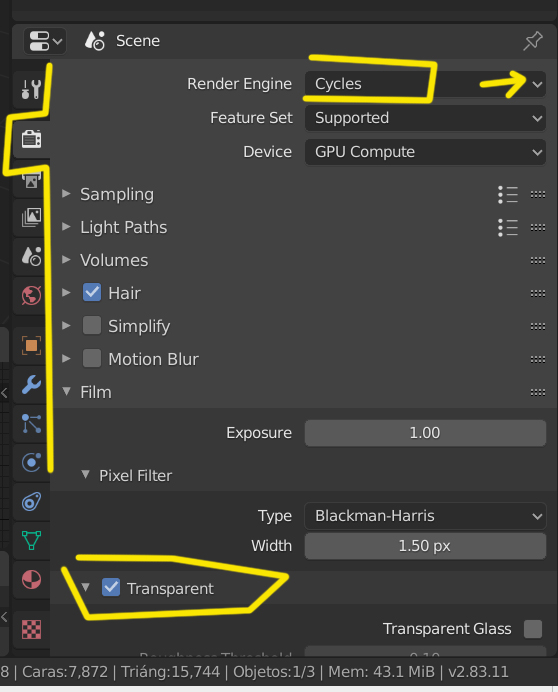This screenshot has height=692, width=558.
Task: Select the Render properties tab
Action: point(31,139)
